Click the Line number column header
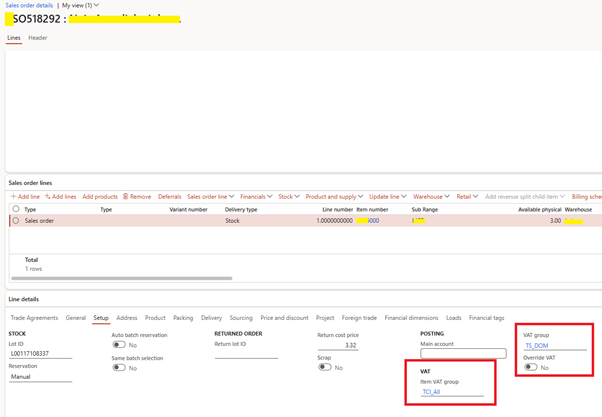The height and width of the screenshot is (417, 602). click(x=337, y=210)
